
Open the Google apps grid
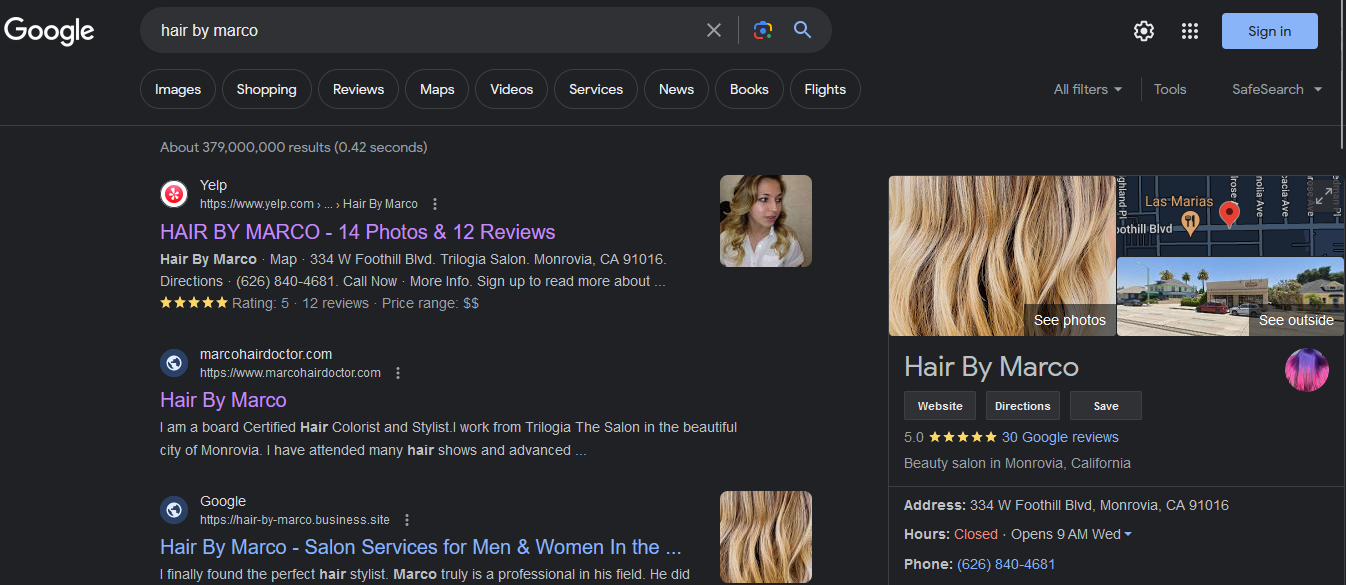pyautogui.click(x=1189, y=31)
